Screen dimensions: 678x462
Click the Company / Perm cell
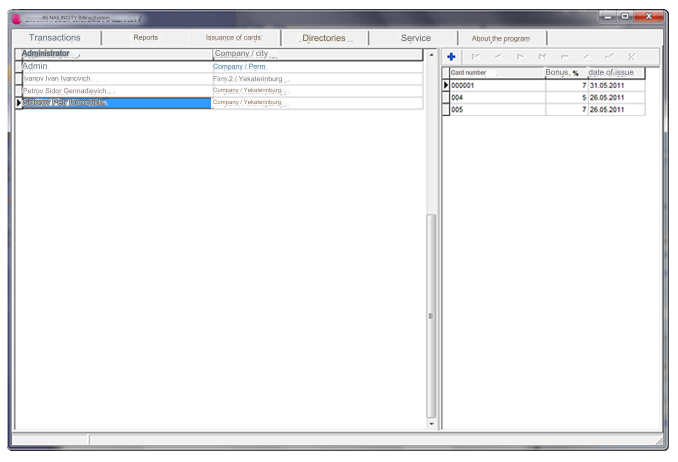(317, 66)
